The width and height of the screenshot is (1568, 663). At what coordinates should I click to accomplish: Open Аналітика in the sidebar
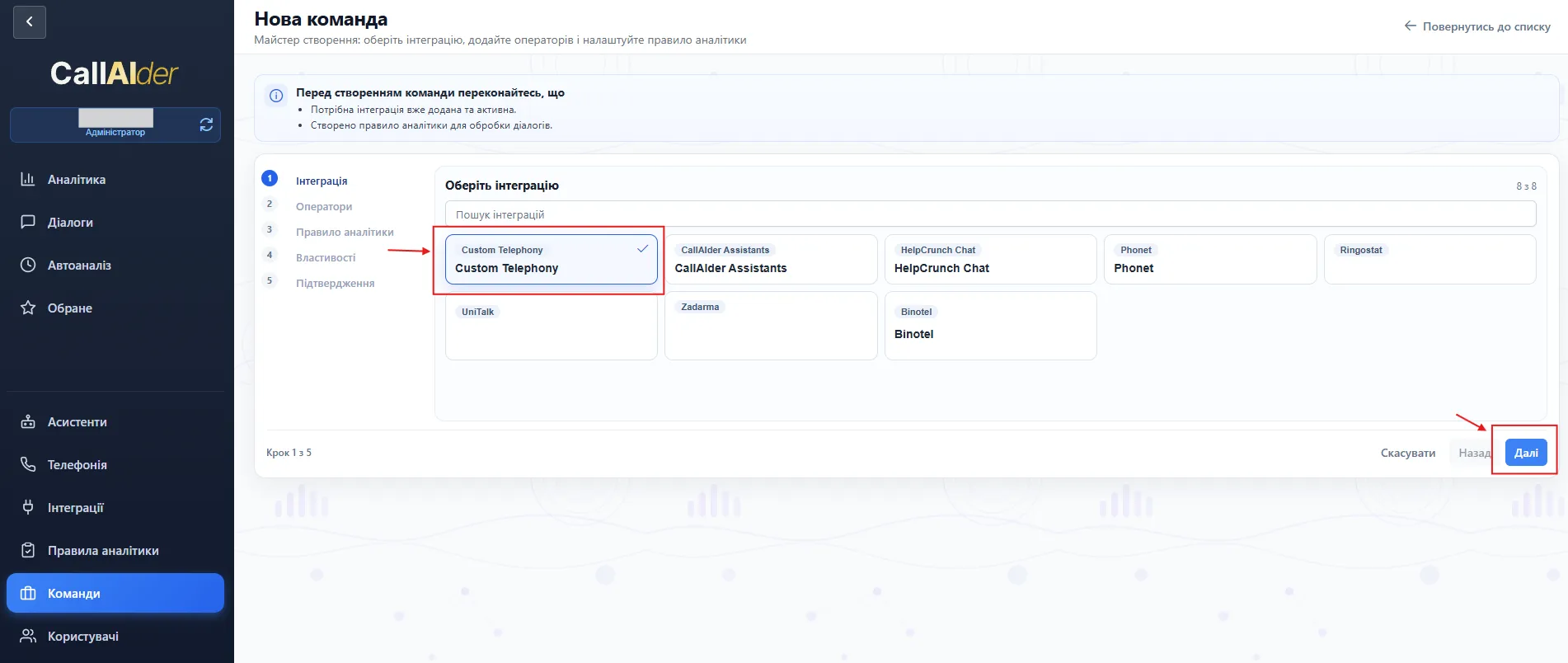click(x=115, y=179)
